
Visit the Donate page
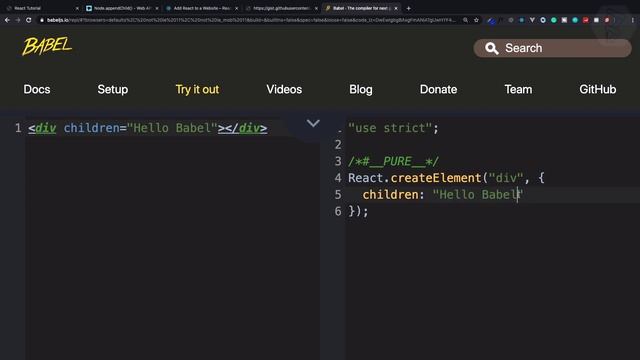tap(438, 89)
